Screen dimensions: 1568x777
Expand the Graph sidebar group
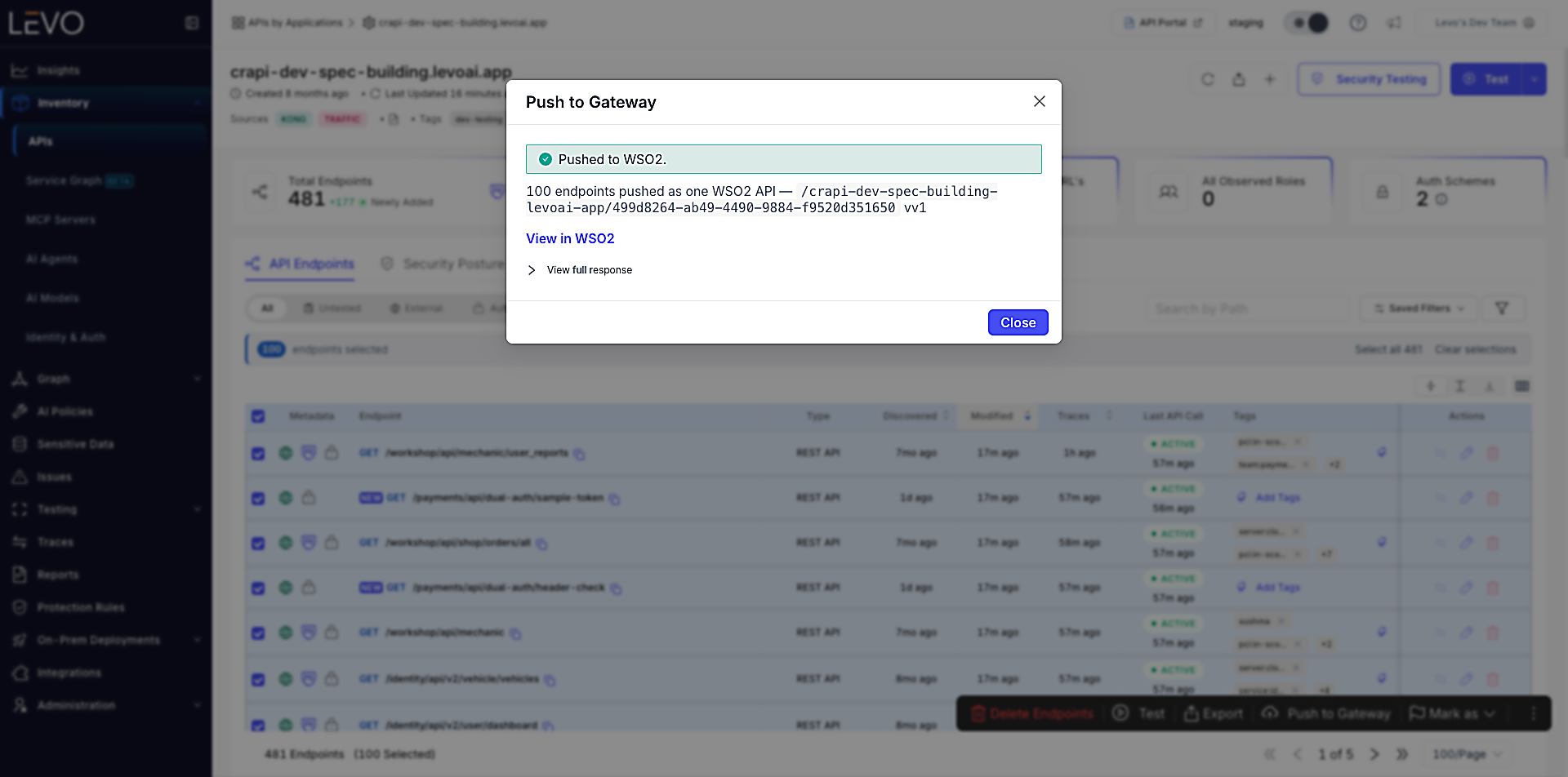coord(197,379)
